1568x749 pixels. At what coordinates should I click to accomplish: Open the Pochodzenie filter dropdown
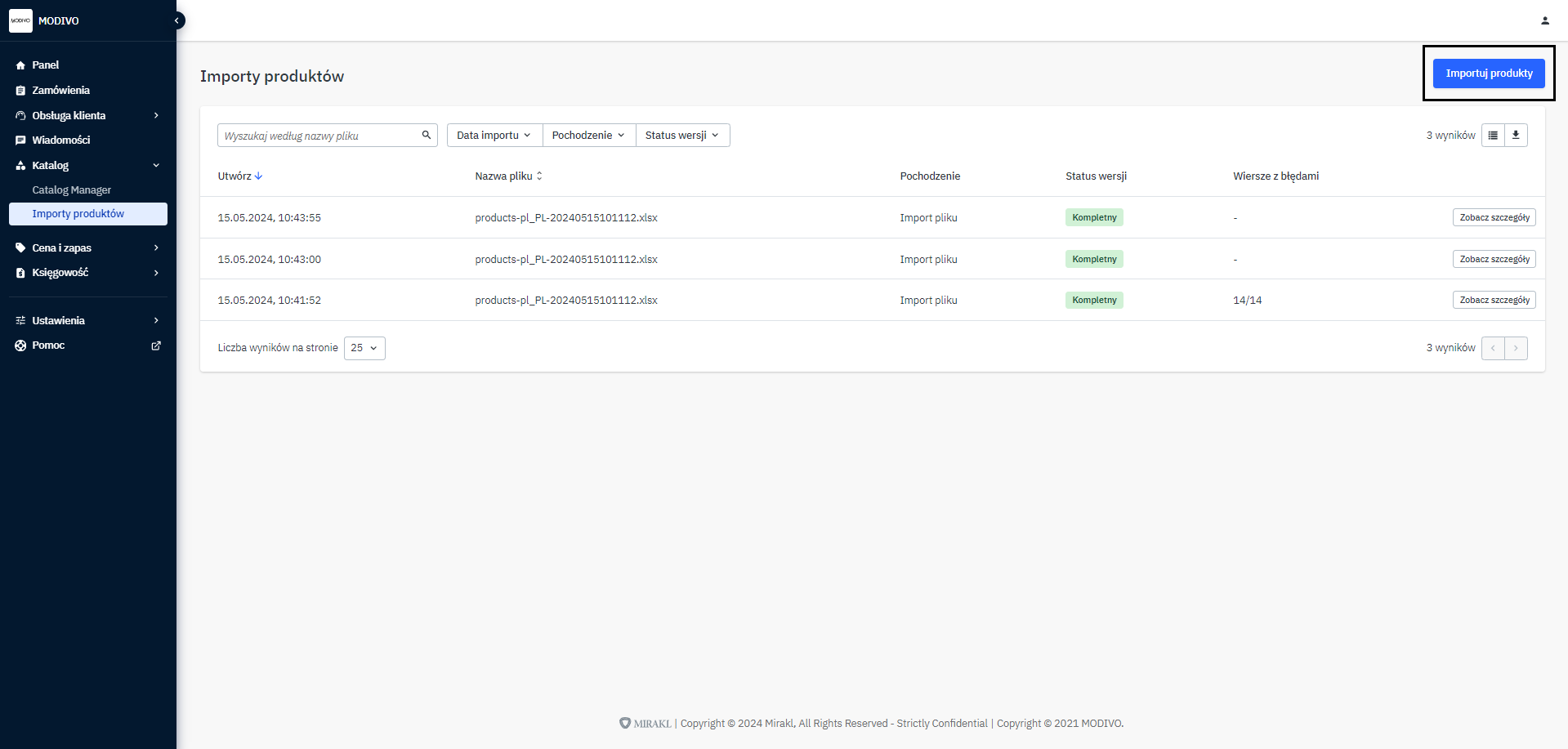(588, 135)
